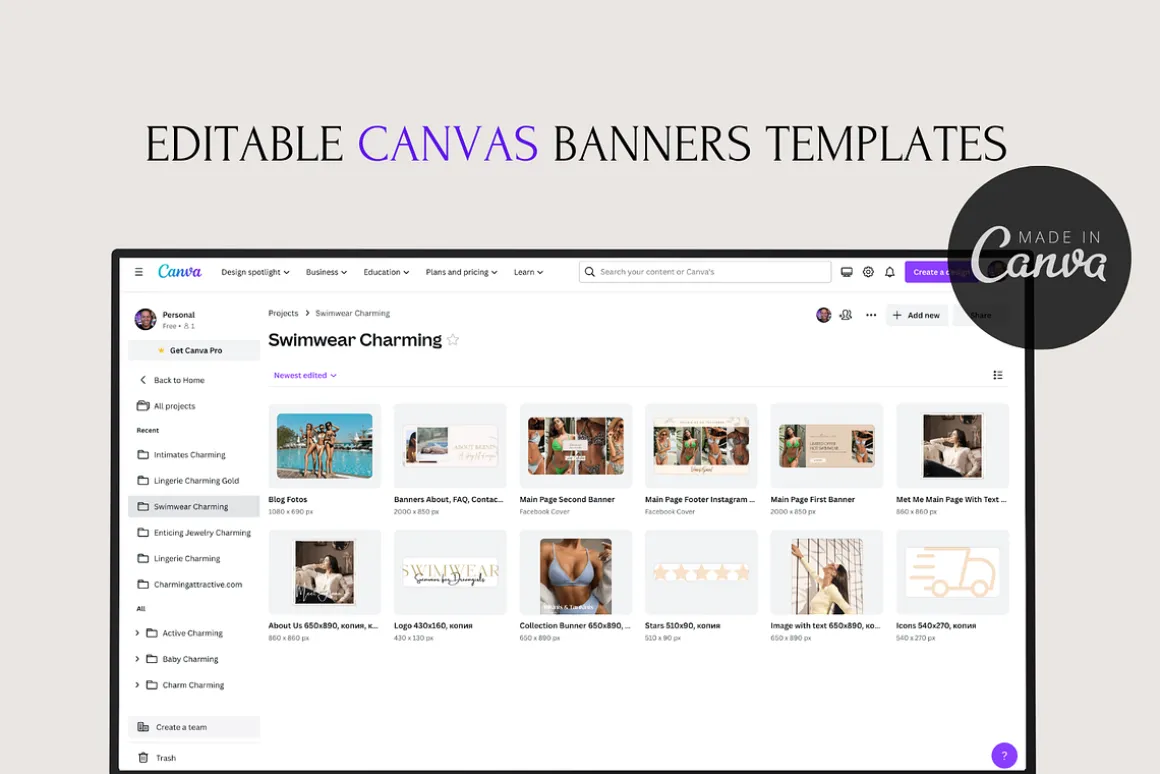Click Main Page First Banner title
This screenshot has height=774, width=1160.
(812, 499)
